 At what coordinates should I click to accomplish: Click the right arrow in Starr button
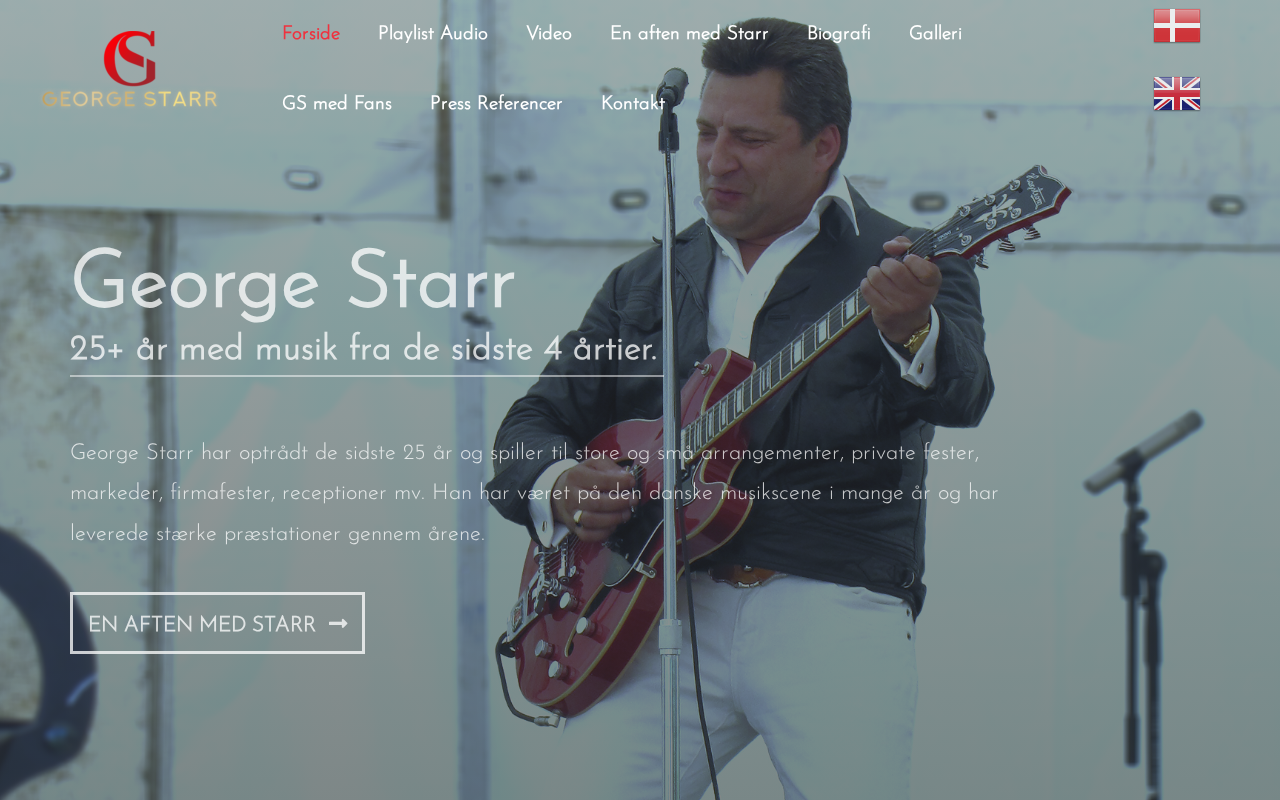[338, 624]
